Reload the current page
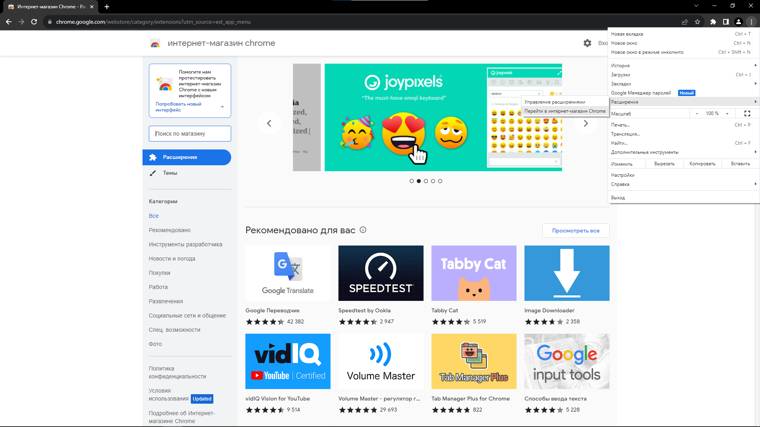This screenshot has height=427, width=760. [x=34, y=22]
